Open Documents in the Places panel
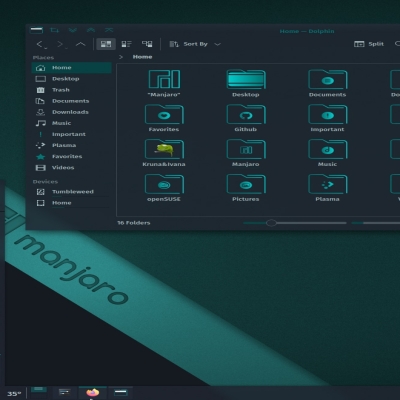This screenshot has height=400, width=400. (72, 101)
